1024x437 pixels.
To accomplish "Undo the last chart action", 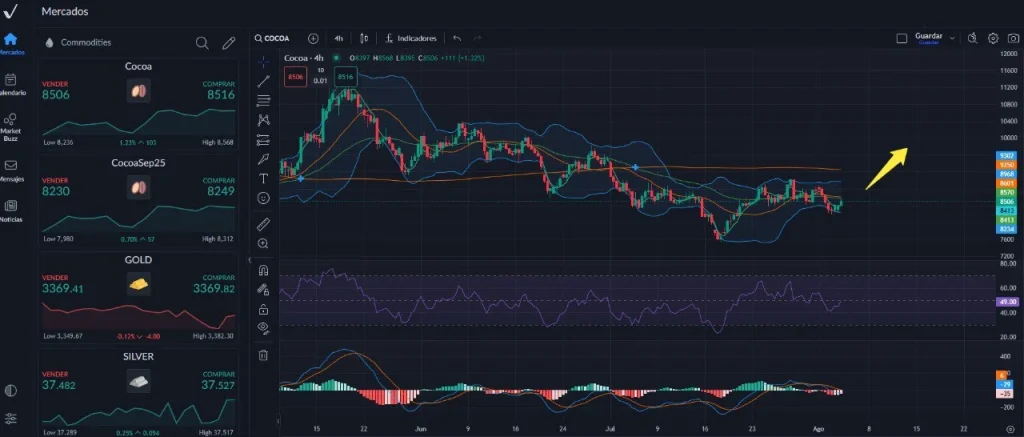I will point(457,39).
